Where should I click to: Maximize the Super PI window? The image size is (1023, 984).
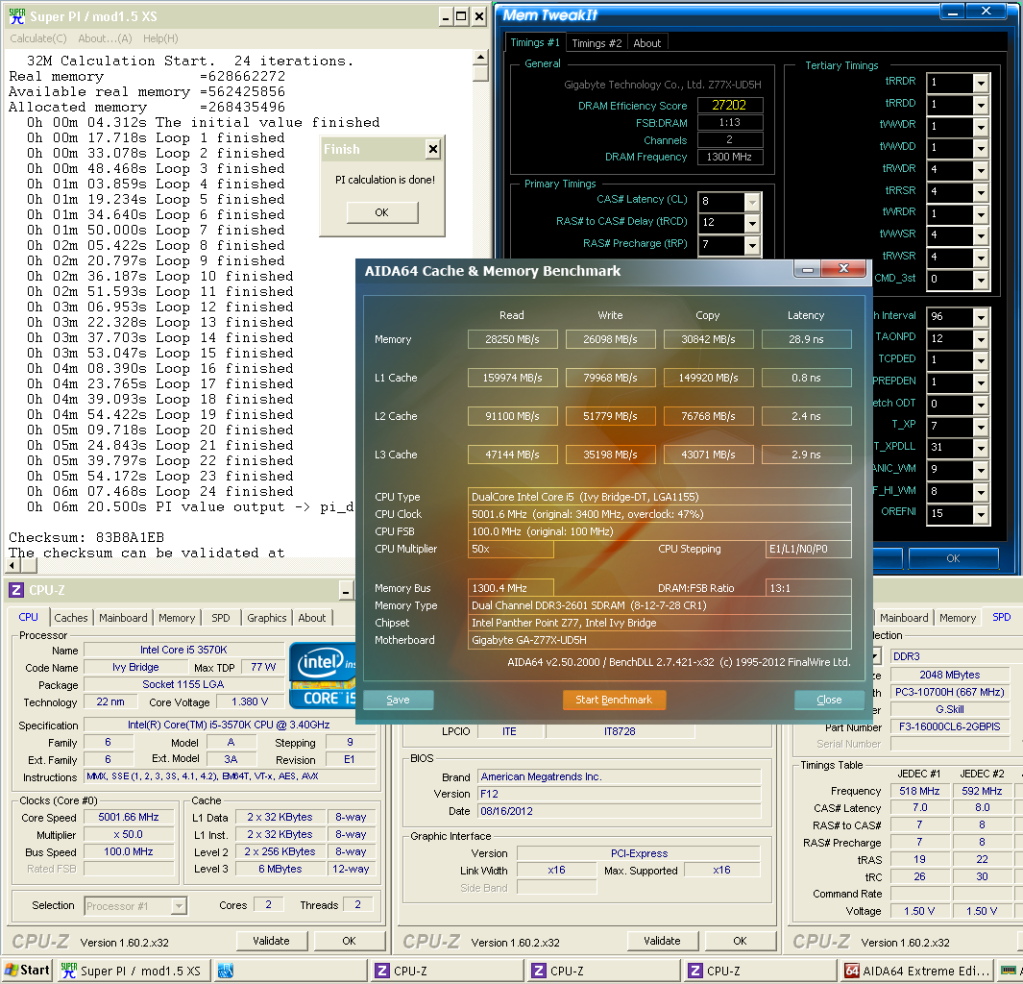pos(461,17)
